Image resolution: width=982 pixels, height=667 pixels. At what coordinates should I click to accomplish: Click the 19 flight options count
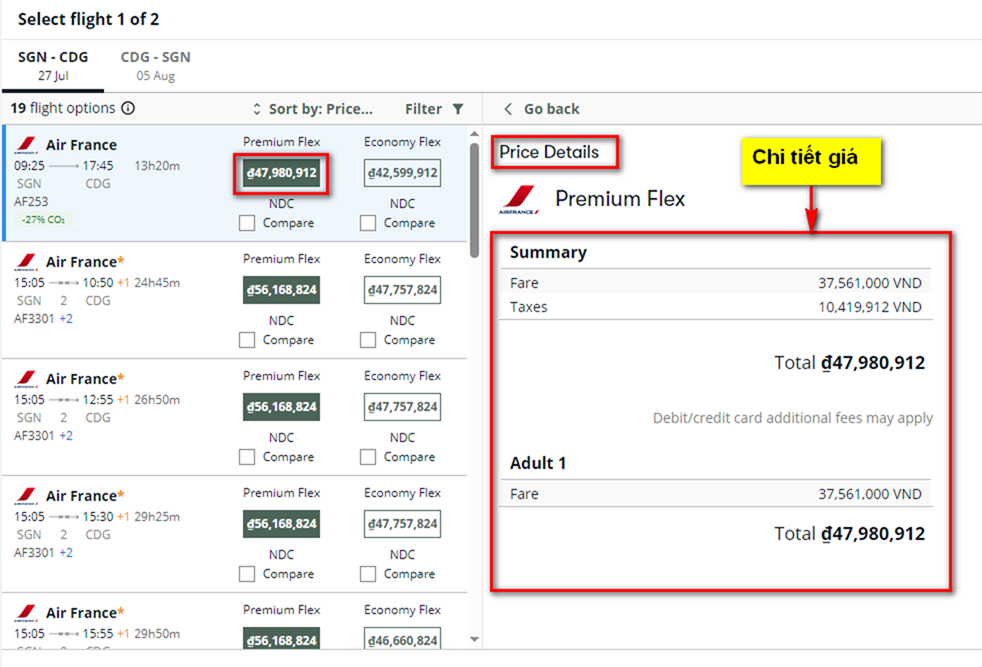pyautogui.click(x=63, y=108)
